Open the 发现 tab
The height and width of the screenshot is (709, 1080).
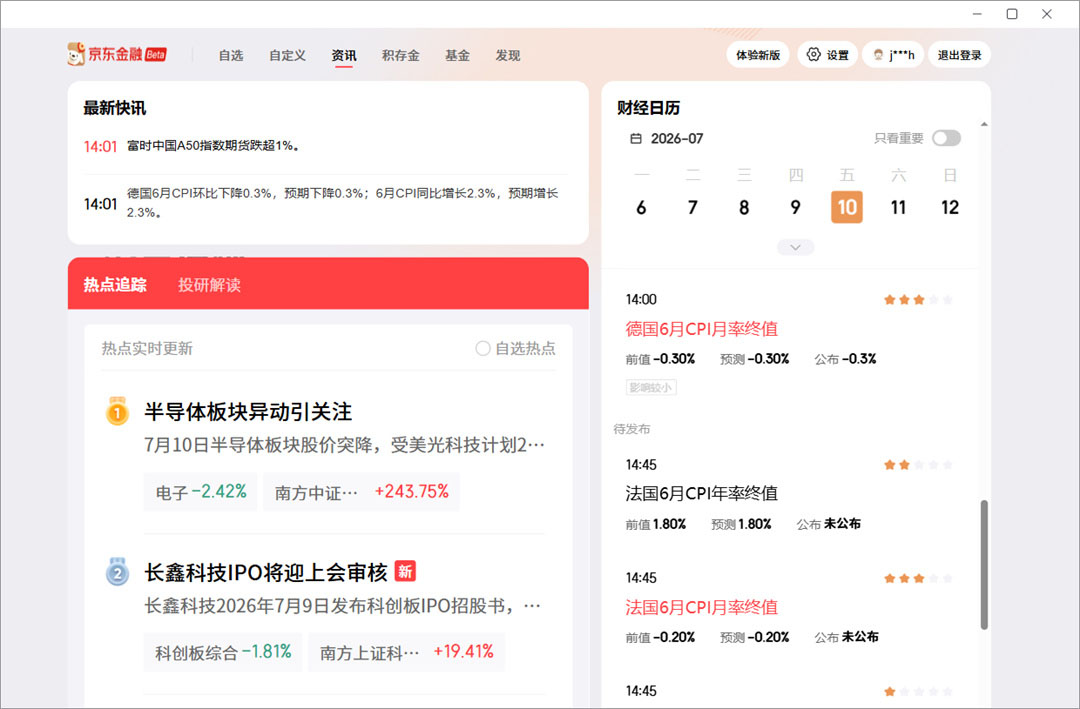(x=508, y=55)
